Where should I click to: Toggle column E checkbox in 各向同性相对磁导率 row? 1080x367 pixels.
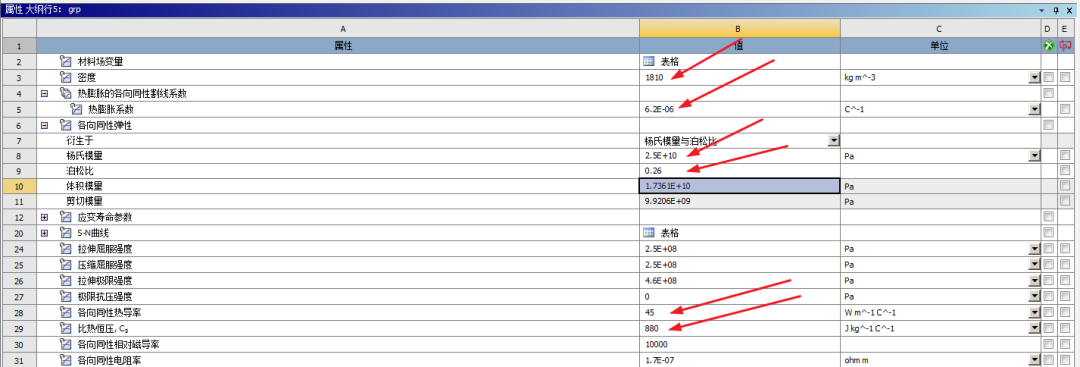coord(1066,344)
